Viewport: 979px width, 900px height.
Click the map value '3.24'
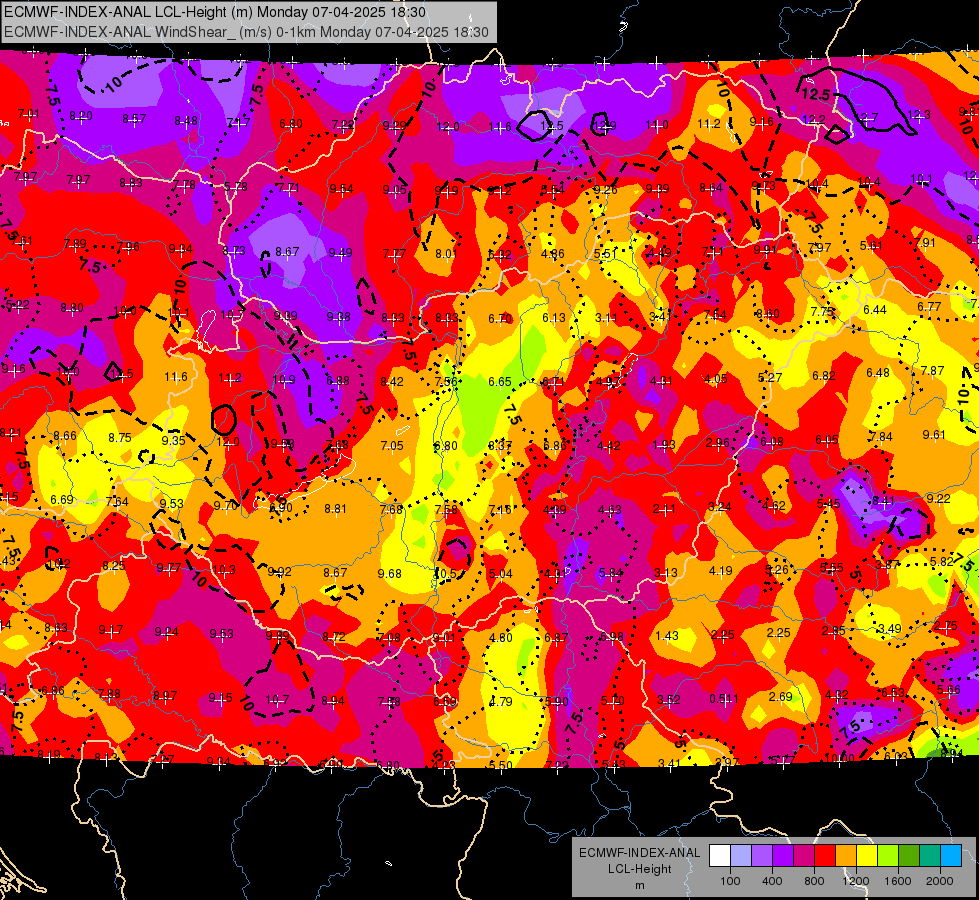tap(719, 506)
